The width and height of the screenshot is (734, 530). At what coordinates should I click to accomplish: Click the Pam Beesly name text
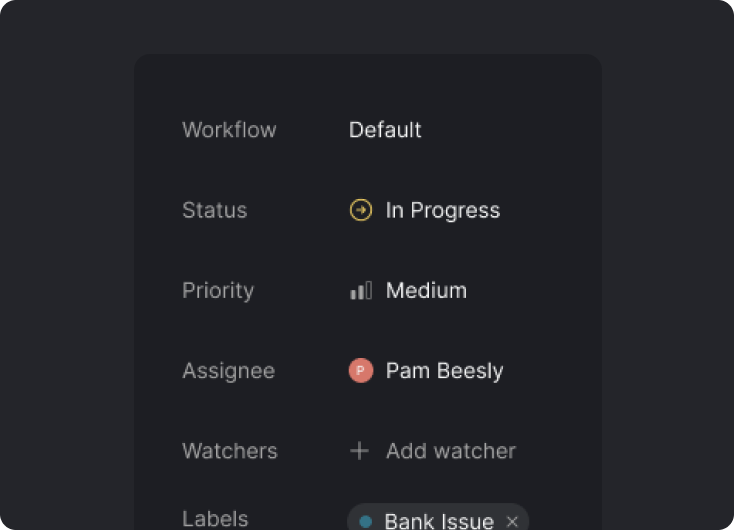tap(445, 371)
